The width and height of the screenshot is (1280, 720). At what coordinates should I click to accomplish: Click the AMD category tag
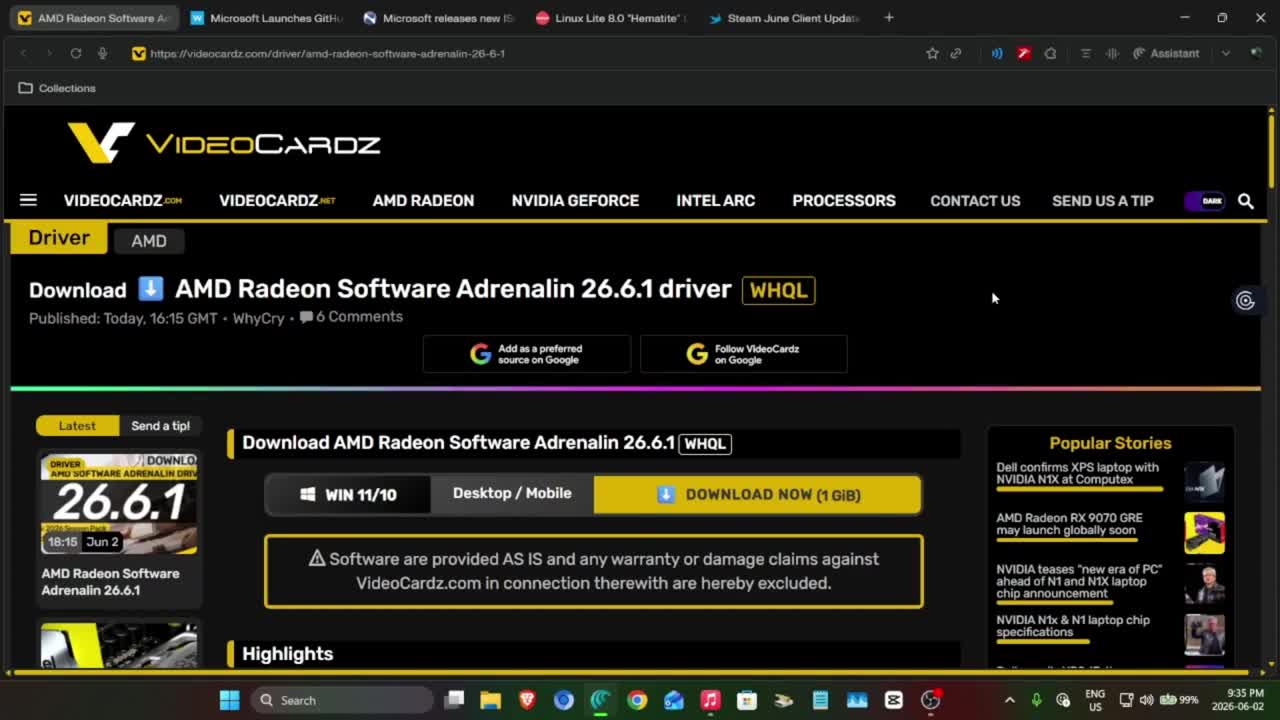coord(149,241)
